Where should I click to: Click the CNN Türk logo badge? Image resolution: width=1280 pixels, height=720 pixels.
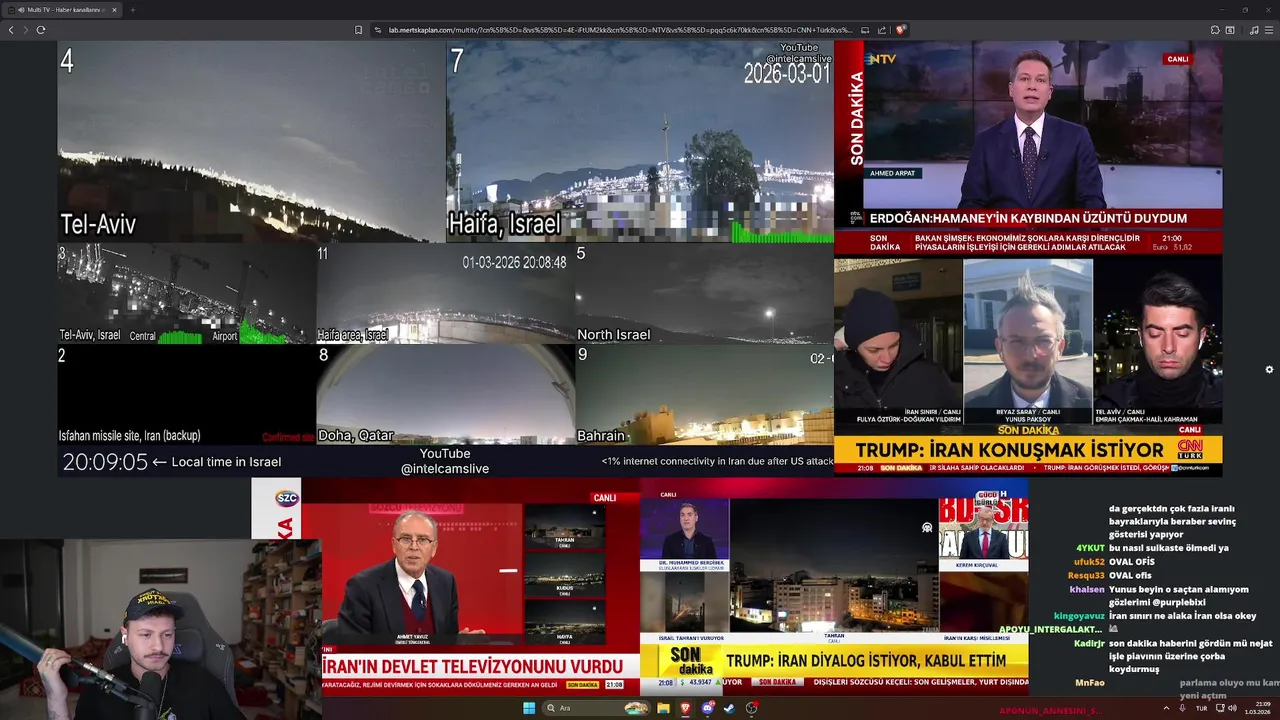pyautogui.click(x=1189, y=449)
